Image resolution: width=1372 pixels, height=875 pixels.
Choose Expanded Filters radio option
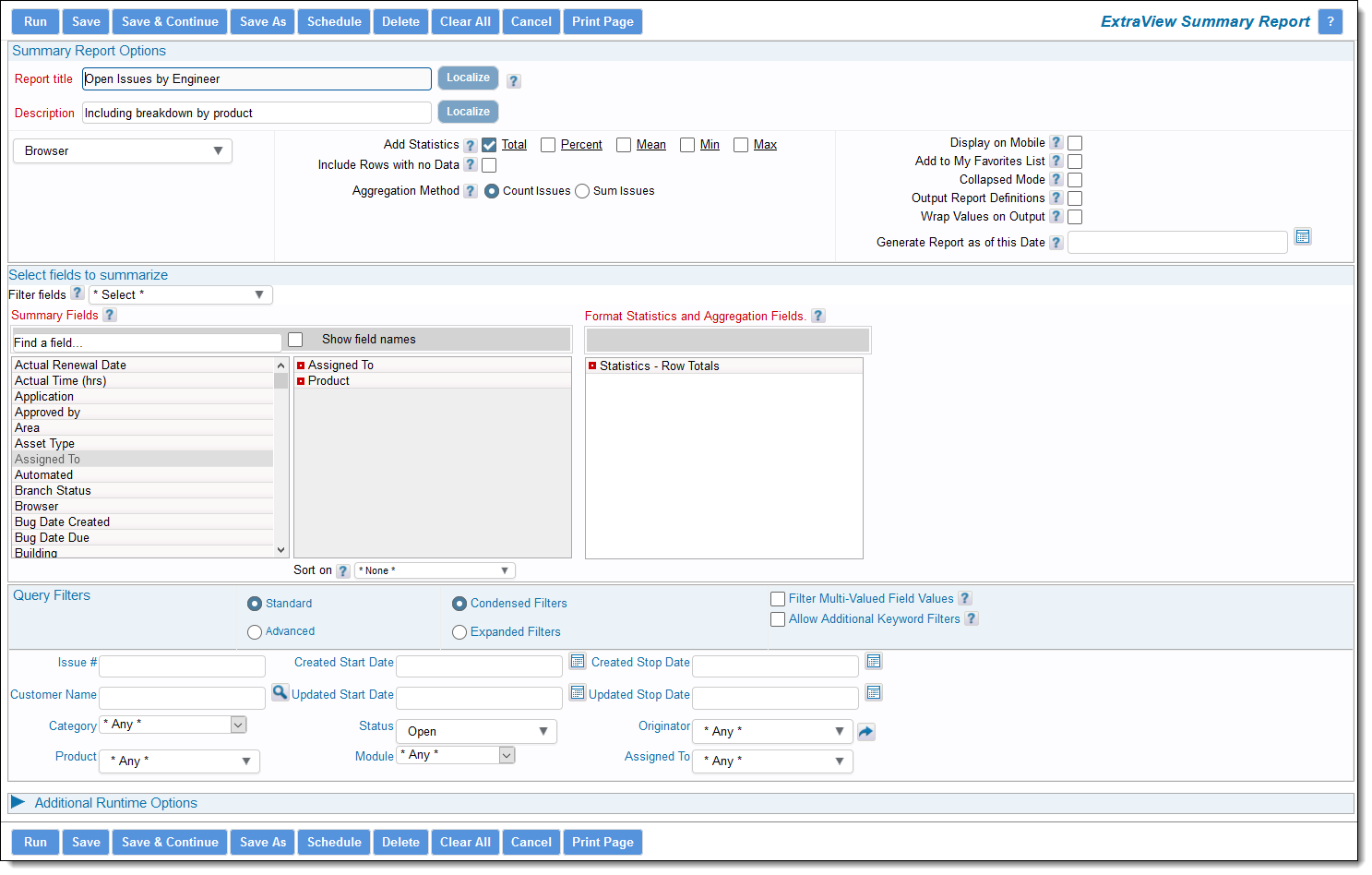coord(459,632)
